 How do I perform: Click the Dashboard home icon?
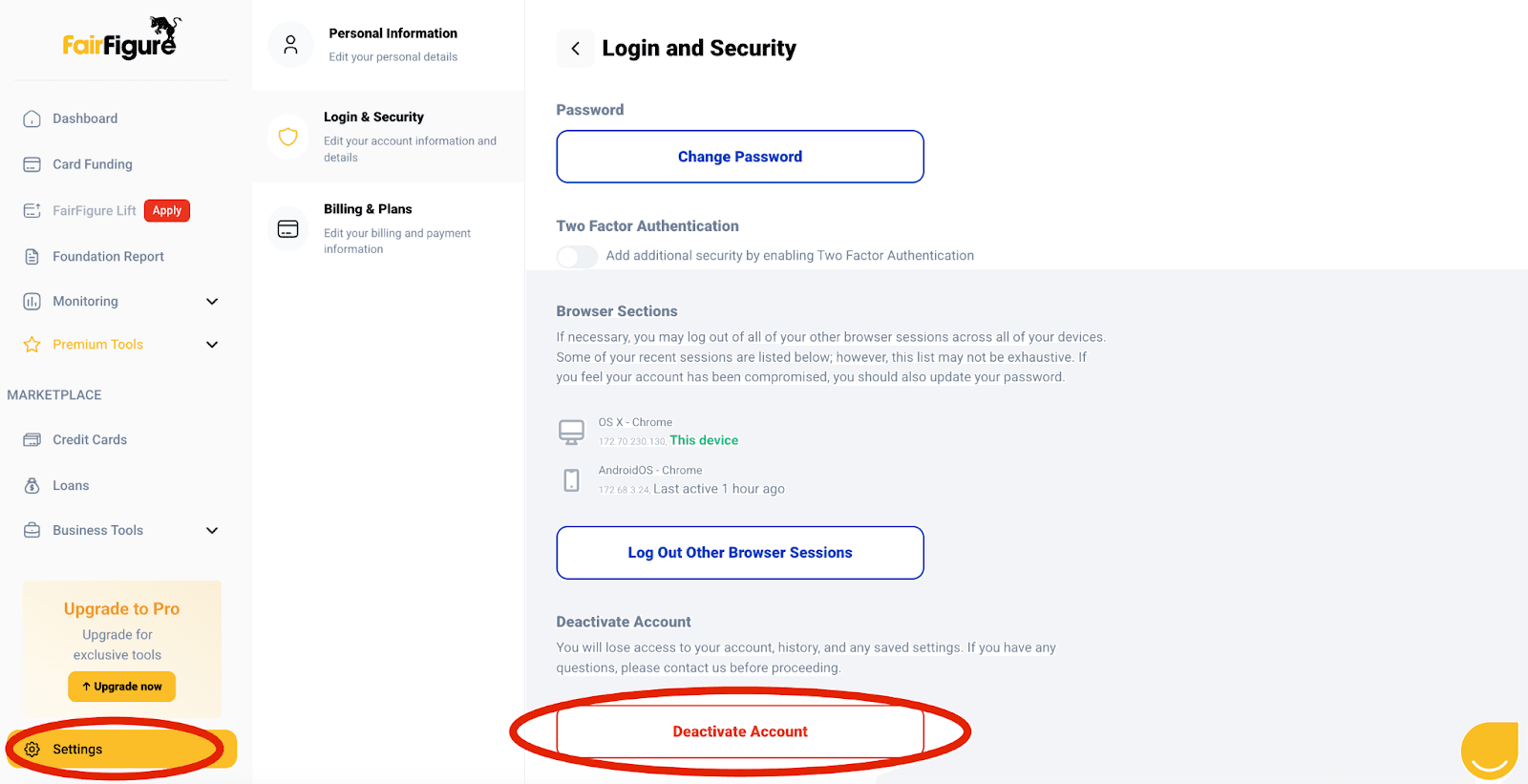pos(32,118)
